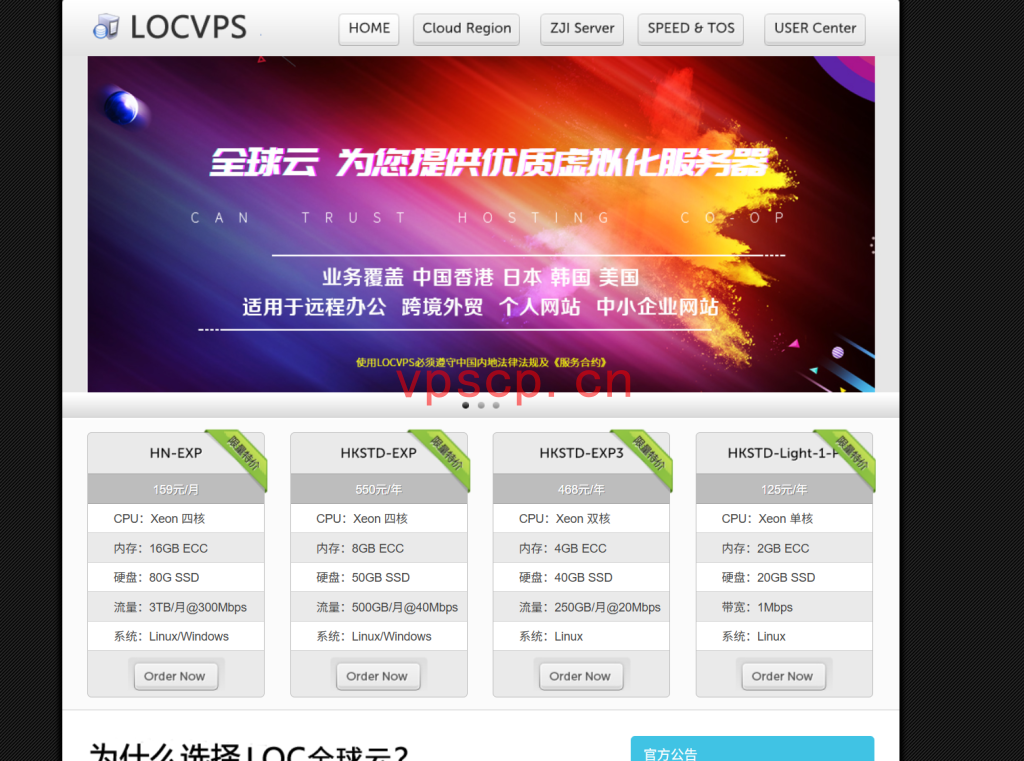The image size is (1024, 761).
Task: Click the HN-EXP plan title
Action: pos(176,453)
